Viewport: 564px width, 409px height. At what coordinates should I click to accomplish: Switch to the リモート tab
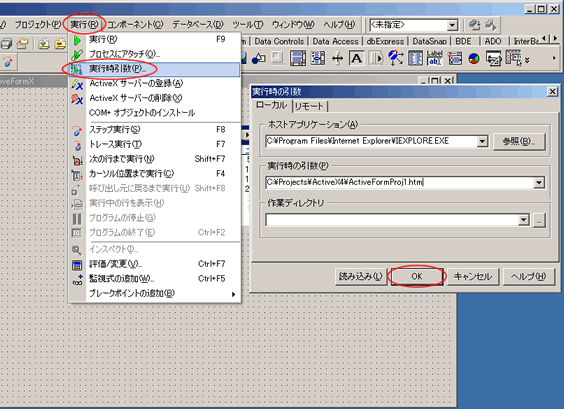309,106
